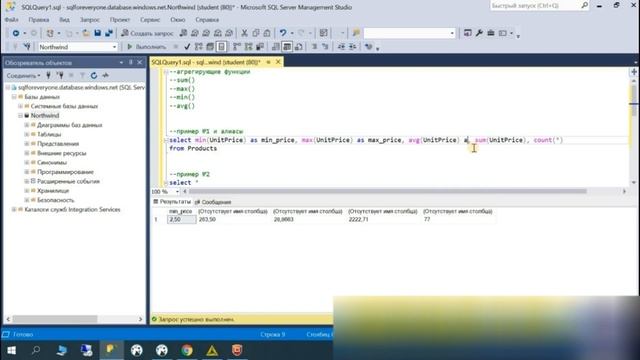Click the Object Explorer horizontal scrollbar
640x360 pixels.
tap(55, 319)
